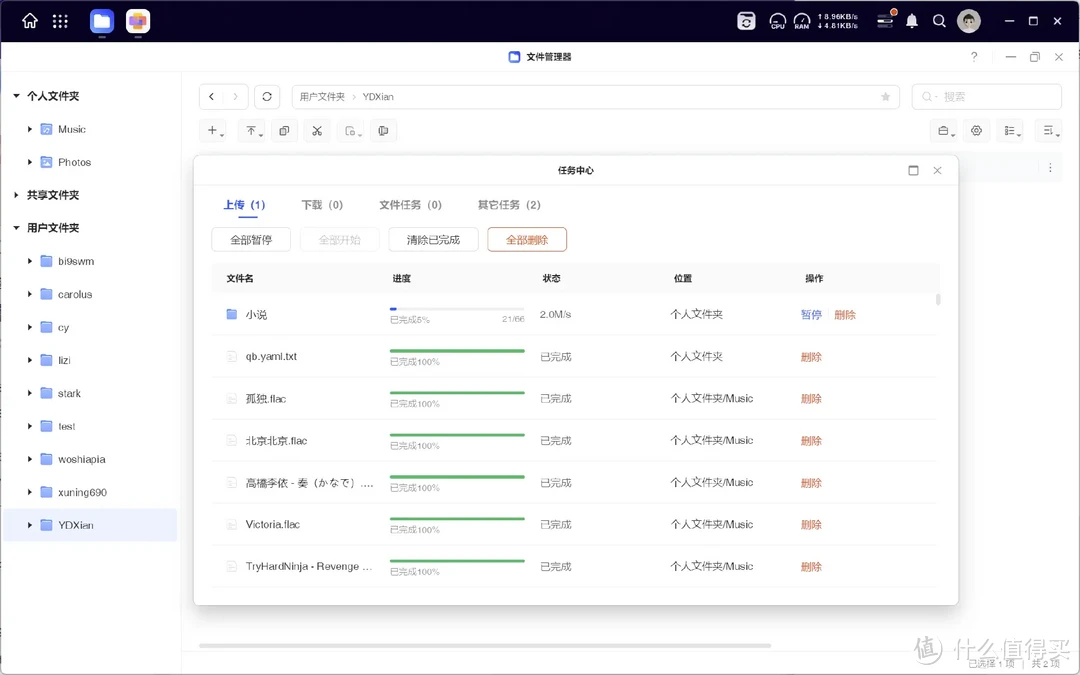This screenshot has width=1080, height=675.
Task: Select the upload icon in the toolbar
Action: point(250,130)
